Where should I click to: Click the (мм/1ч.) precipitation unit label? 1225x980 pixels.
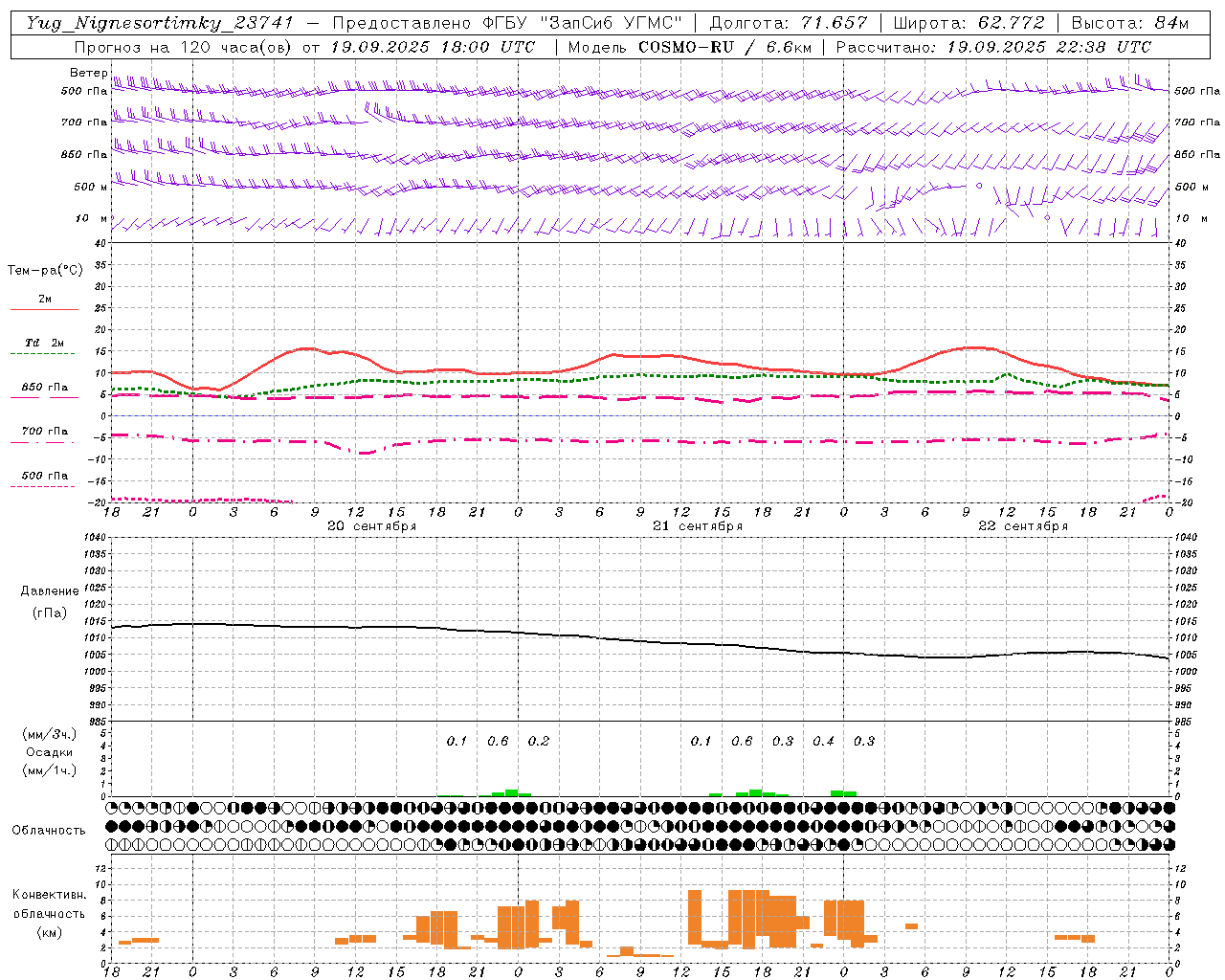(x=50, y=770)
